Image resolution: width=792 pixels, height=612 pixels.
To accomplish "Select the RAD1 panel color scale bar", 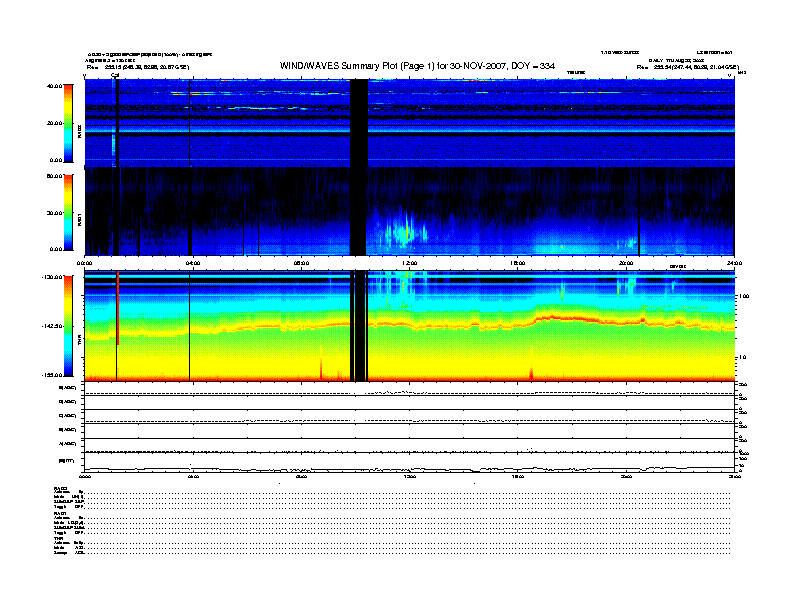I will (x=68, y=213).
